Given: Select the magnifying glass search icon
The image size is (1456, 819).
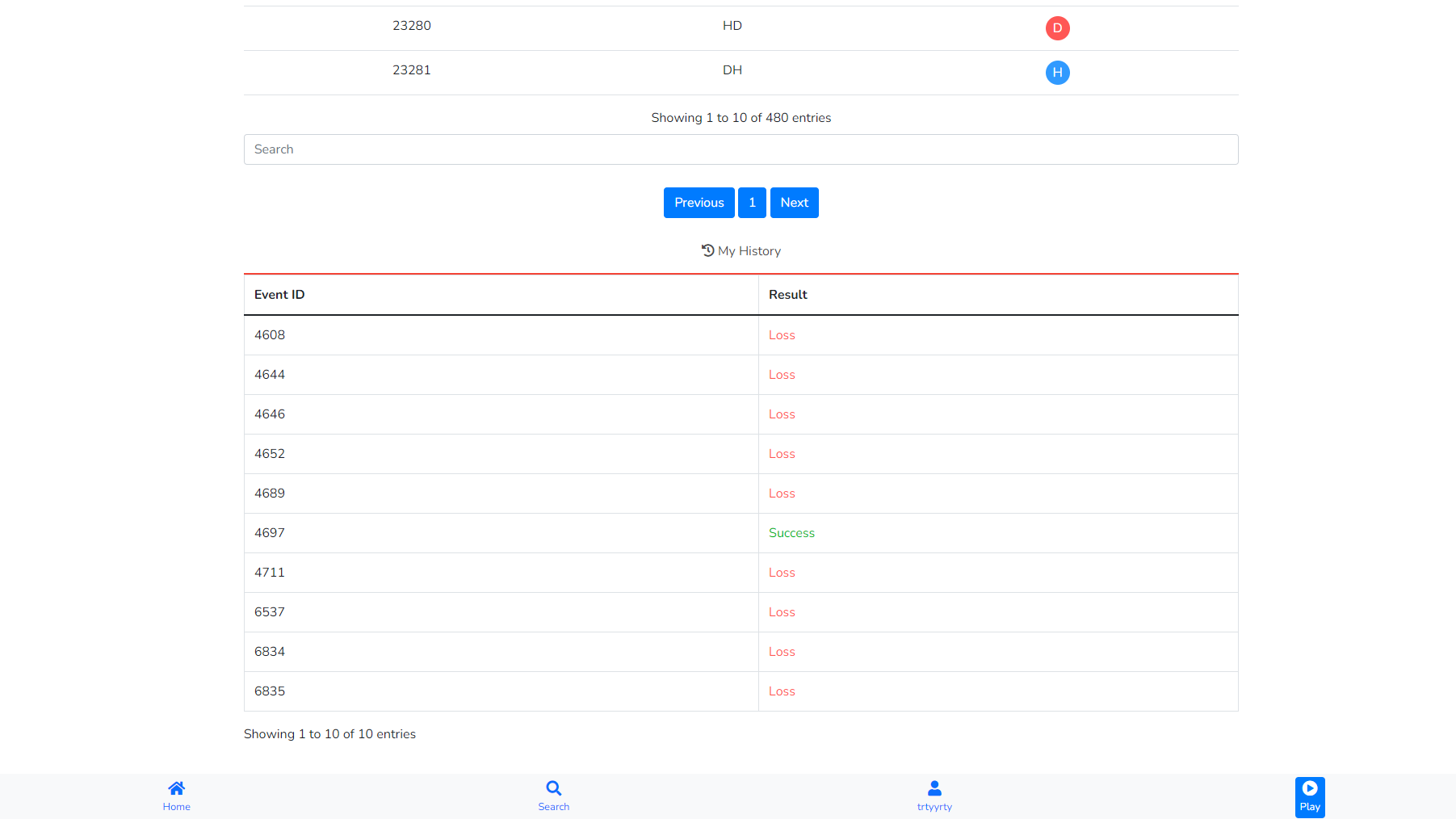Looking at the screenshot, I should coord(553,787).
